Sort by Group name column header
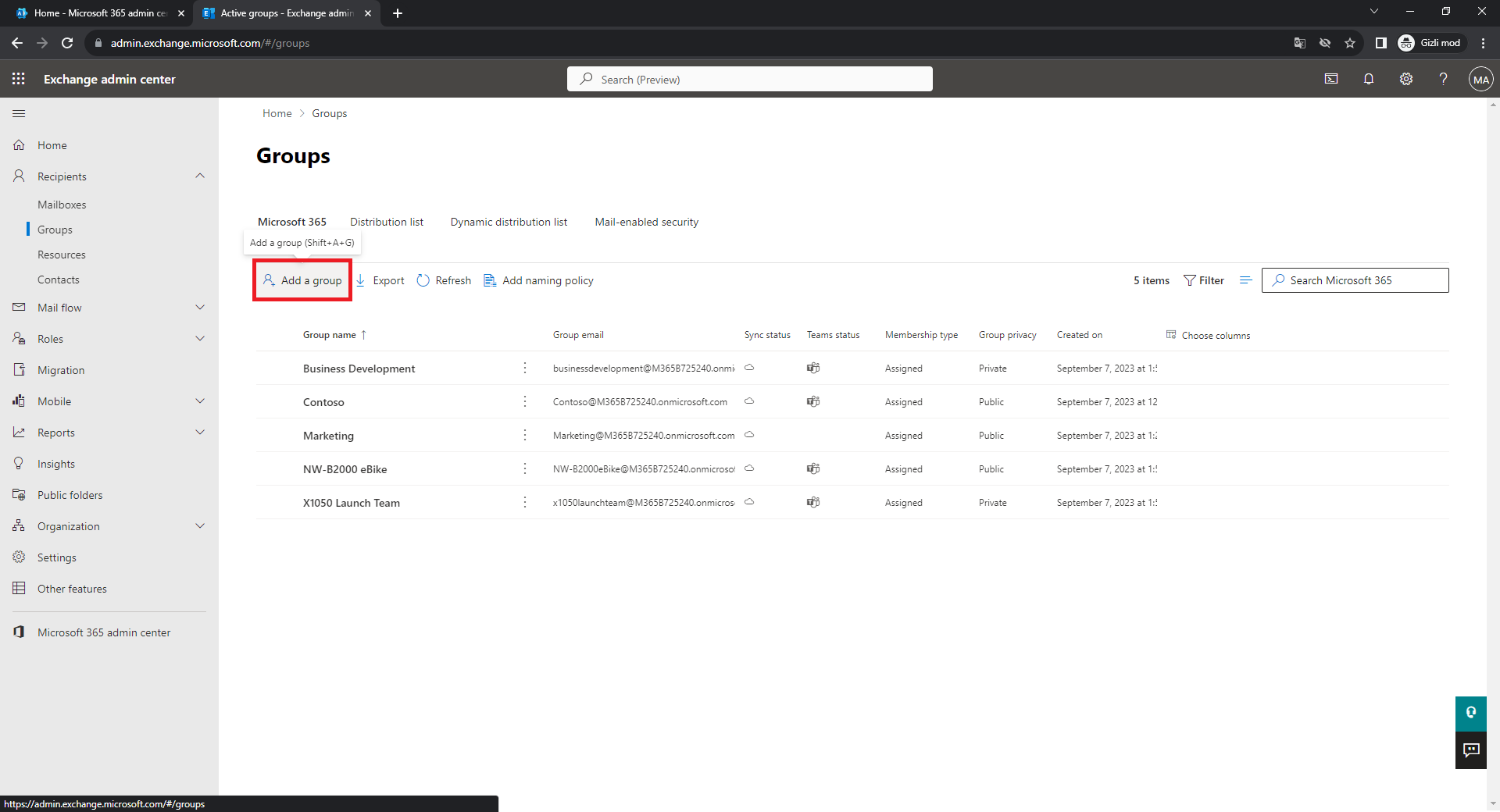Image resolution: width=1500 pixels, height=812 pixels. point(330,335)
